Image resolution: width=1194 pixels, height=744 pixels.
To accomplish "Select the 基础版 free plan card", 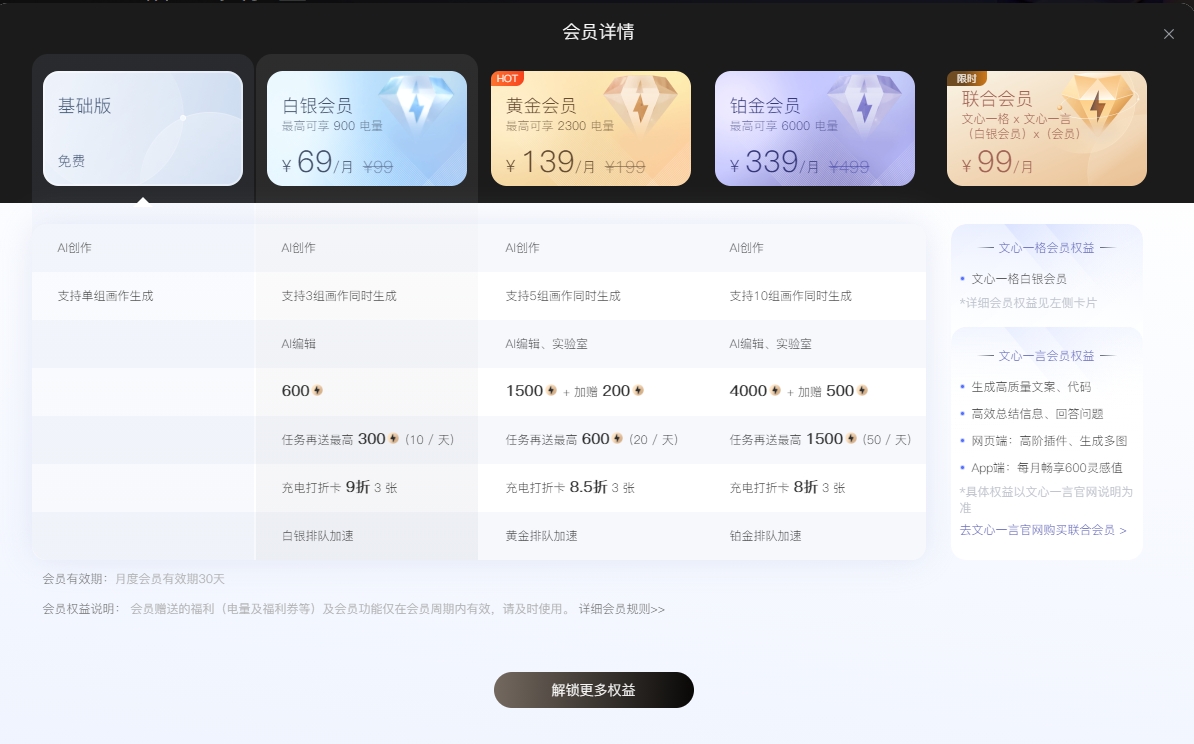I will click(x=143, y=128).
